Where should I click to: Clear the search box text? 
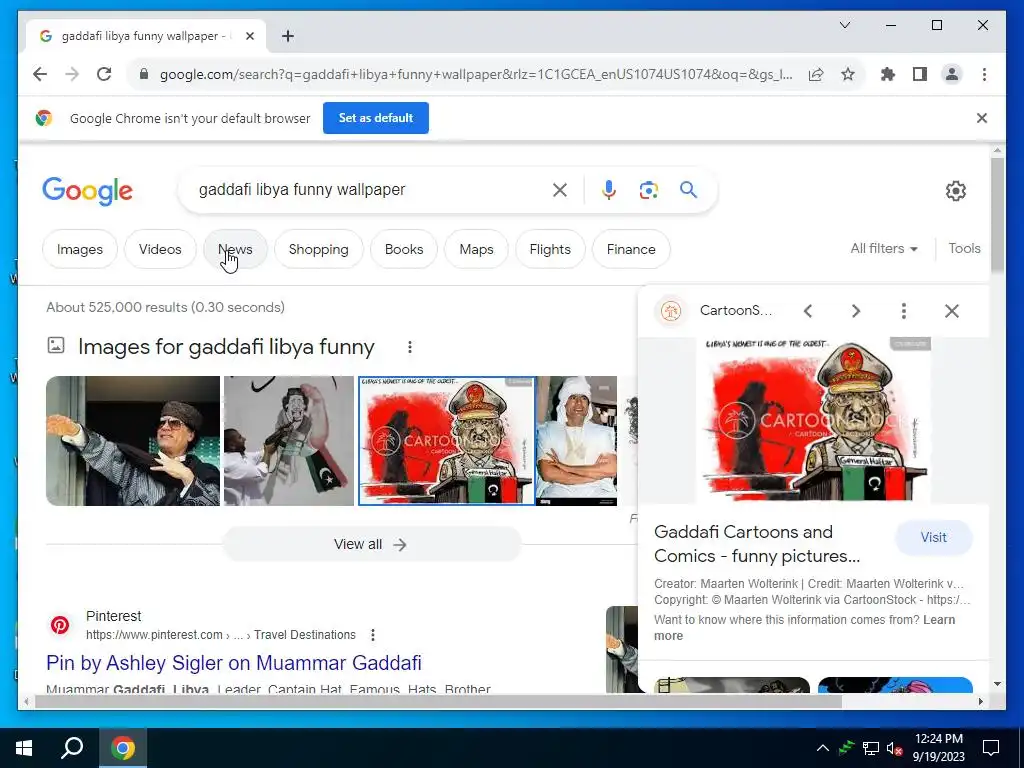coord(560,190)
